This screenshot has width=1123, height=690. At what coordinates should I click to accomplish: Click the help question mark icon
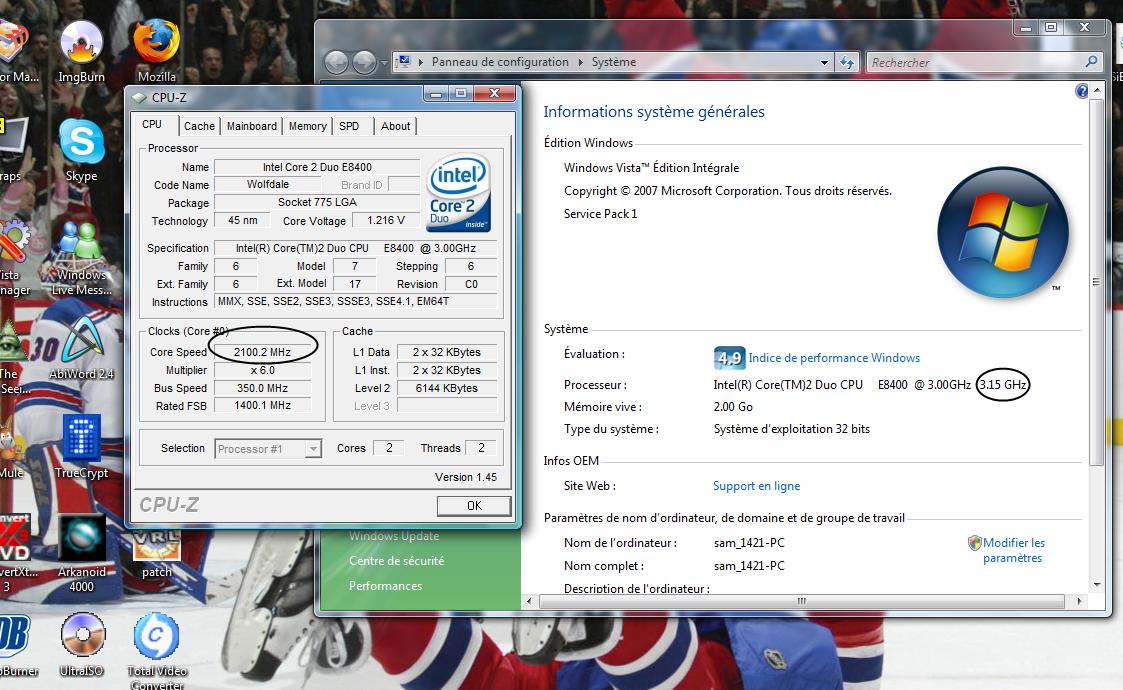click(x=1081, y=91)
